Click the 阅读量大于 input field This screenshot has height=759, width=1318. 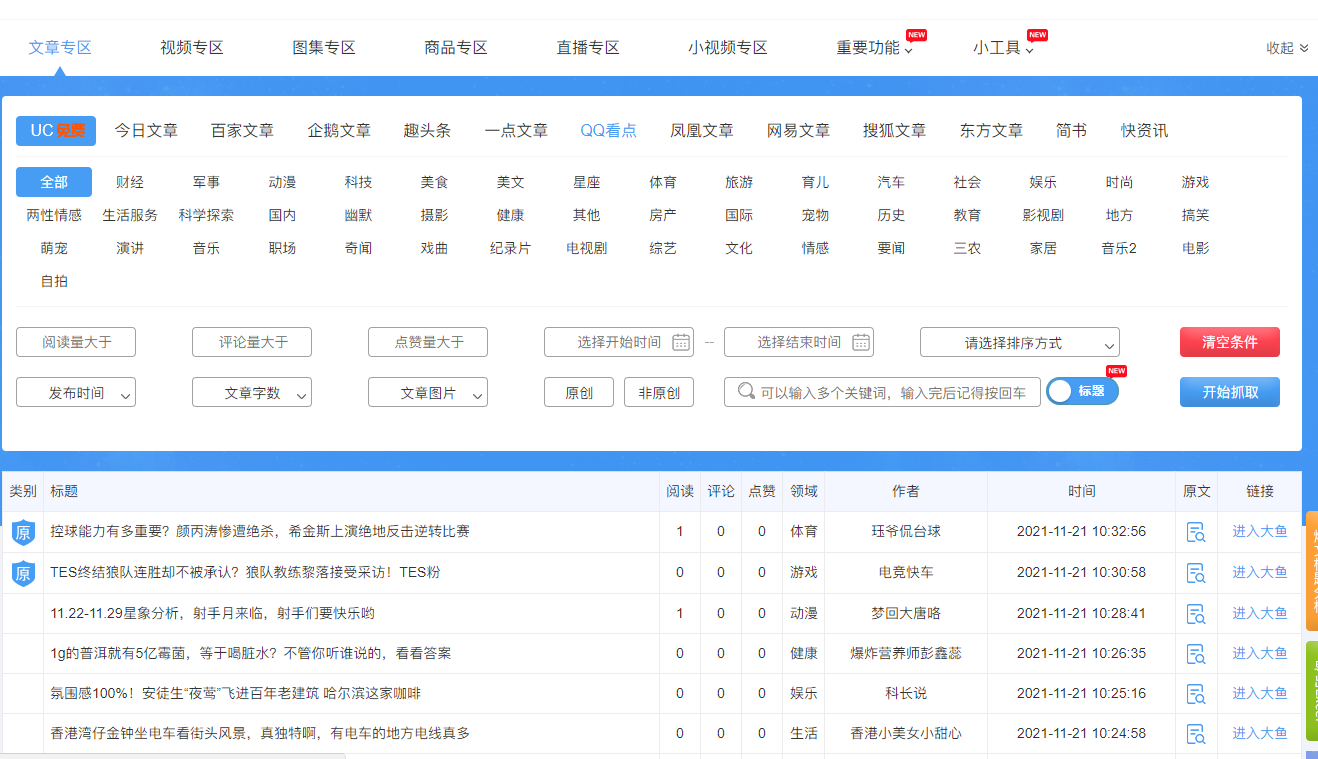pos(76,342)
